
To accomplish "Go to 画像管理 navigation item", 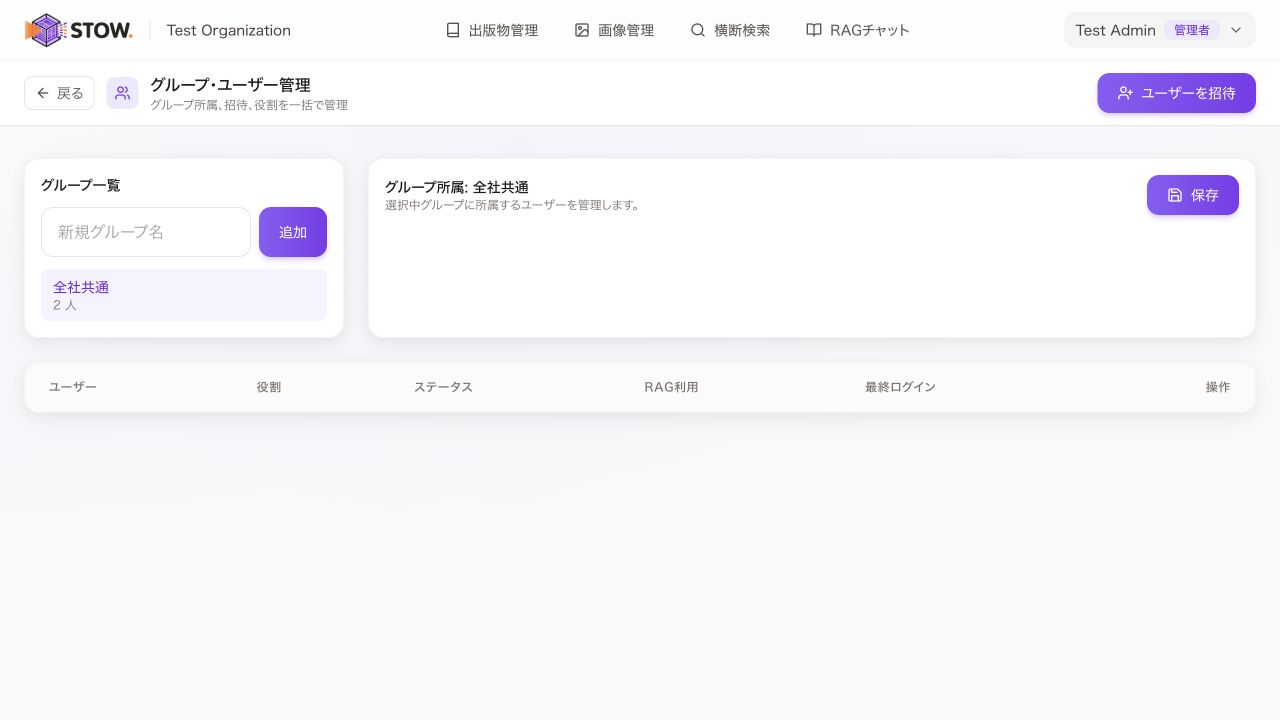I will click(614, 30).
